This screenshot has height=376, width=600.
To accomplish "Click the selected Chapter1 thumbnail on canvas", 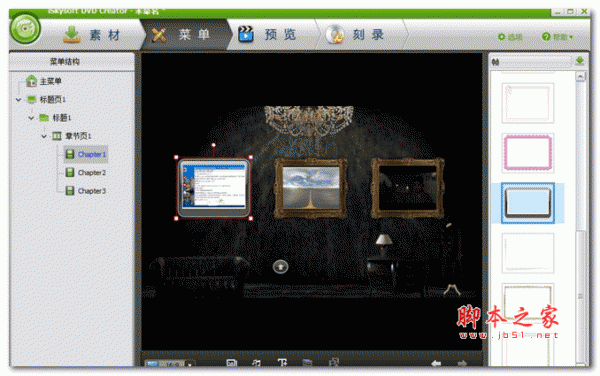I will (x=214, y=188).
